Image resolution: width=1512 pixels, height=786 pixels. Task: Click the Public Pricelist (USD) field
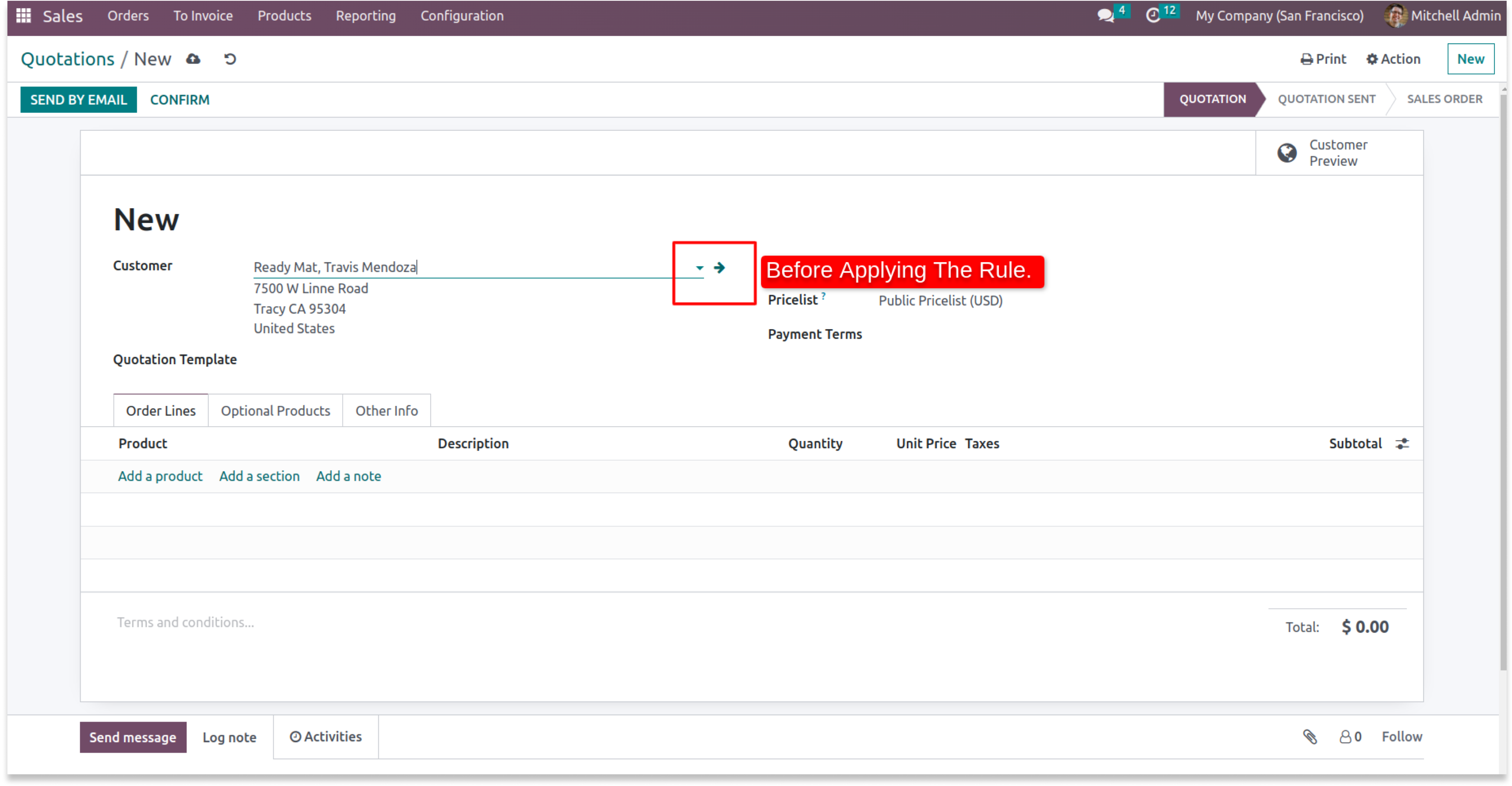coord(940,301)
